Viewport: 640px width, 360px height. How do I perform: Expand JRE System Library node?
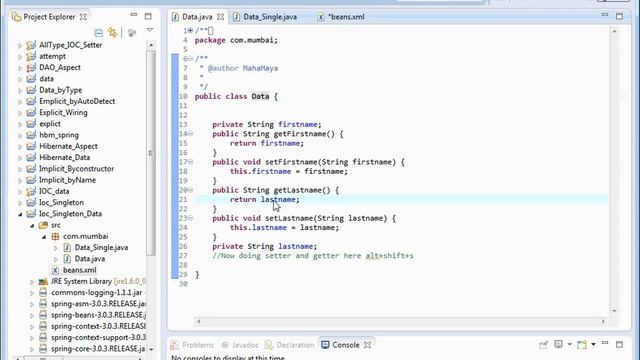(32, 282)
